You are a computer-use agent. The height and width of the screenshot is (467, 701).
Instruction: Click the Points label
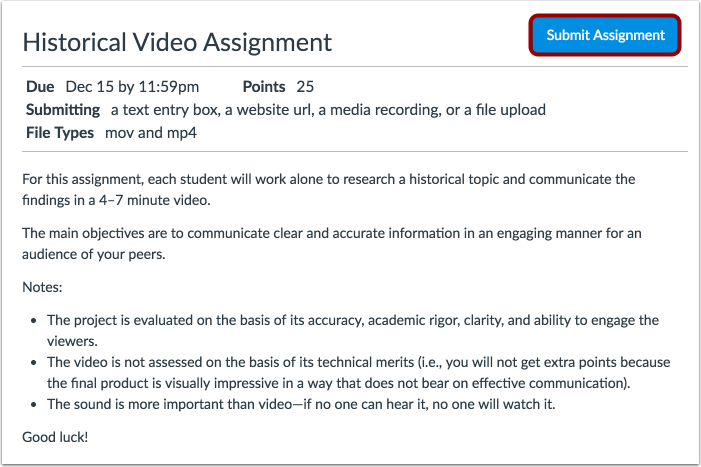[264, 87]
